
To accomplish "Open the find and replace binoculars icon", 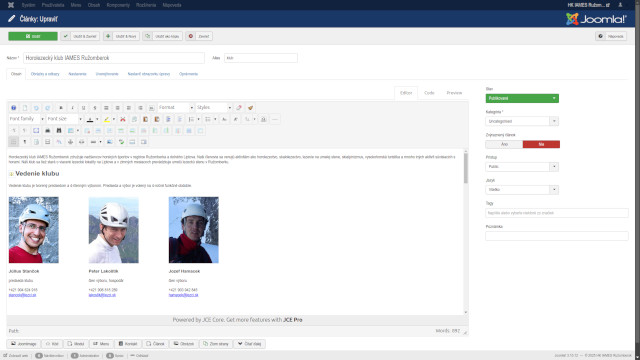I will 59,131.
